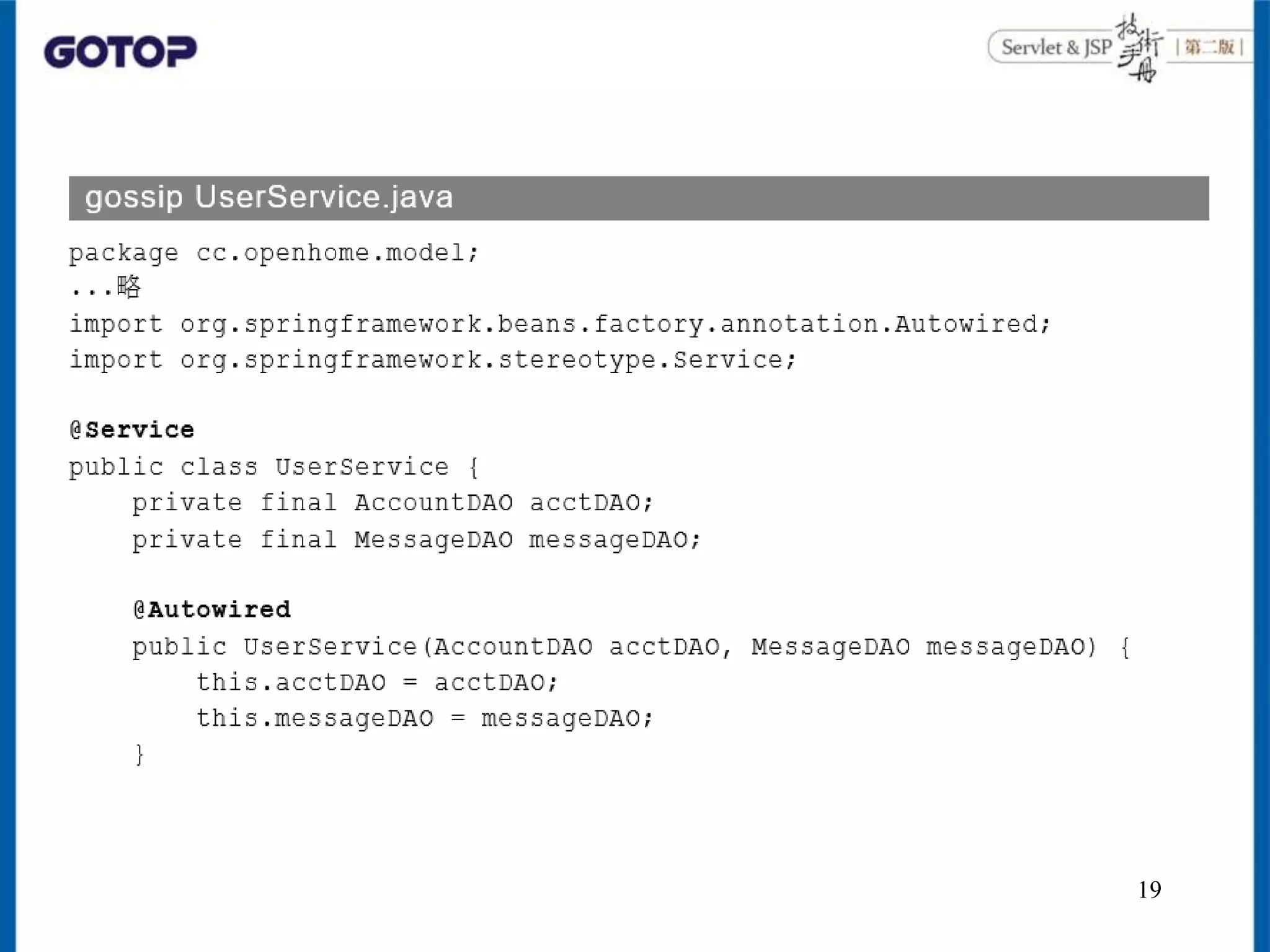This screenshot has width=1270, height=952.
Task: Click the package cc.openhome.model line
Action: click(x=273, y=253)
